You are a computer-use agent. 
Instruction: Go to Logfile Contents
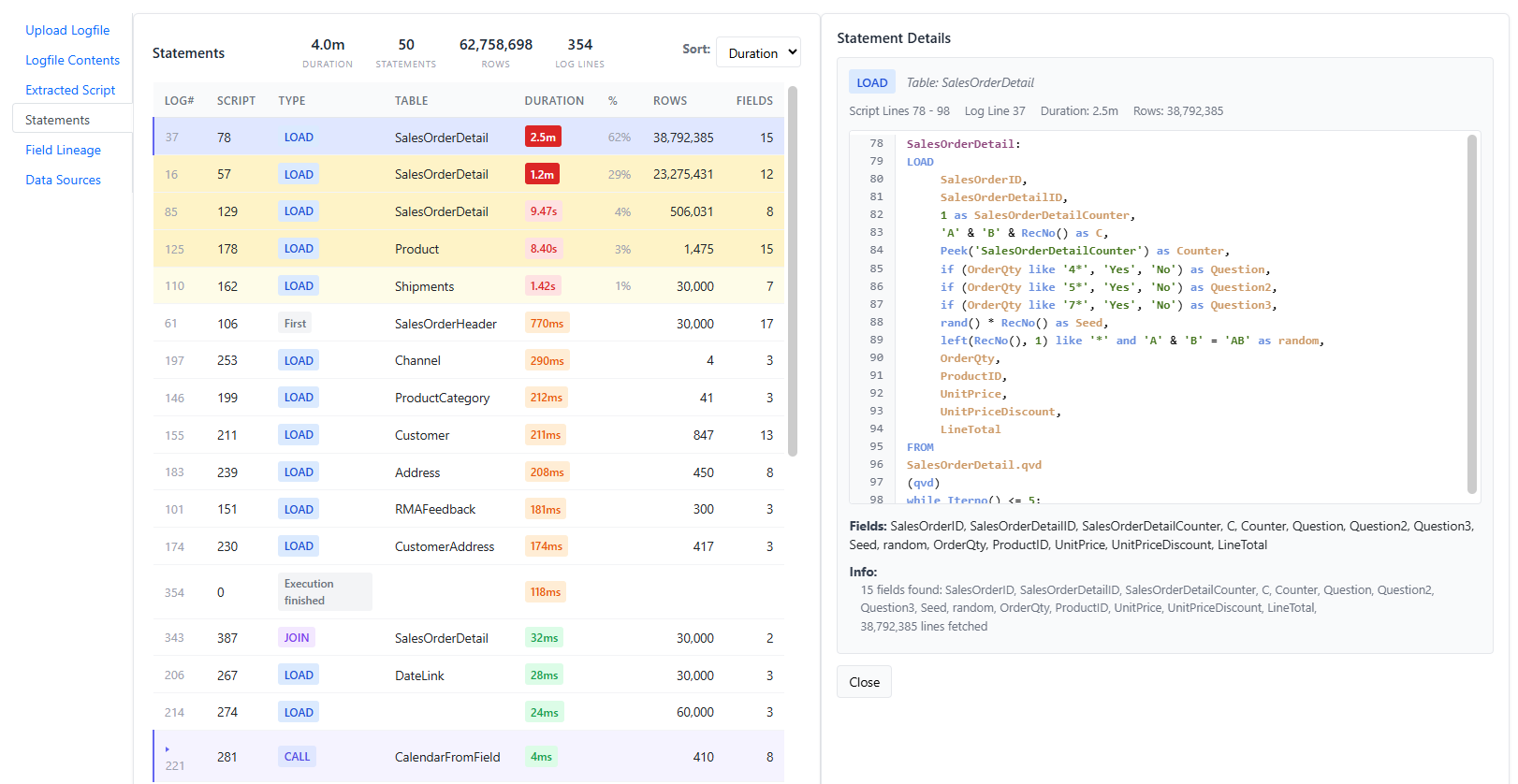coord(72,60)
